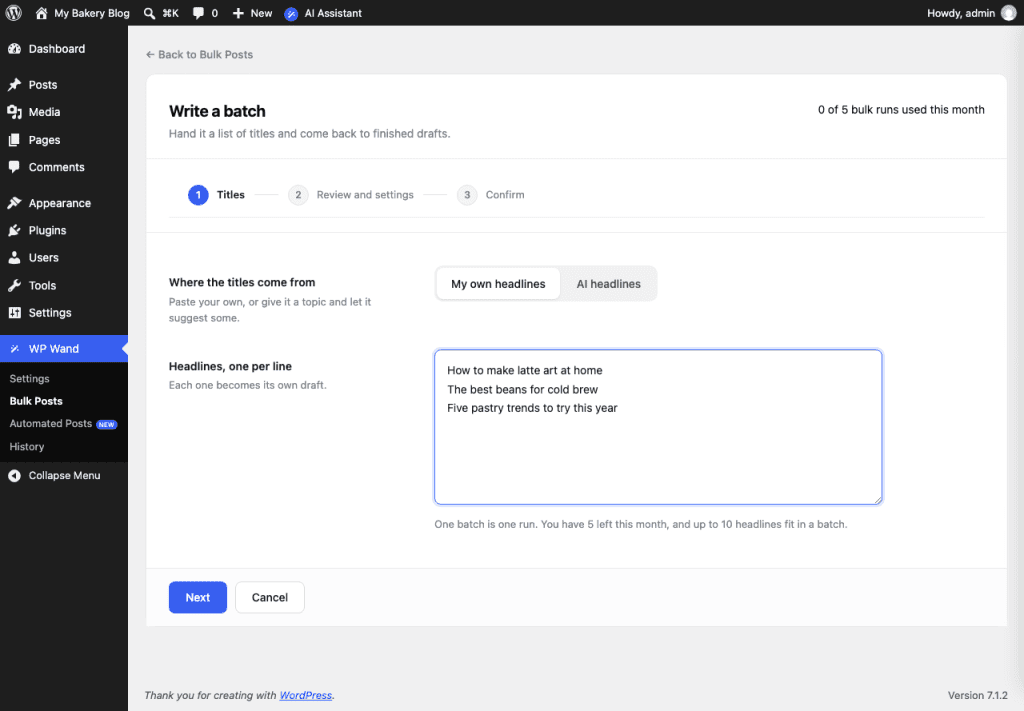Open the comments bubble icon in admin bar
This screenshot has width=1024, height=711.
click(198, 13)
